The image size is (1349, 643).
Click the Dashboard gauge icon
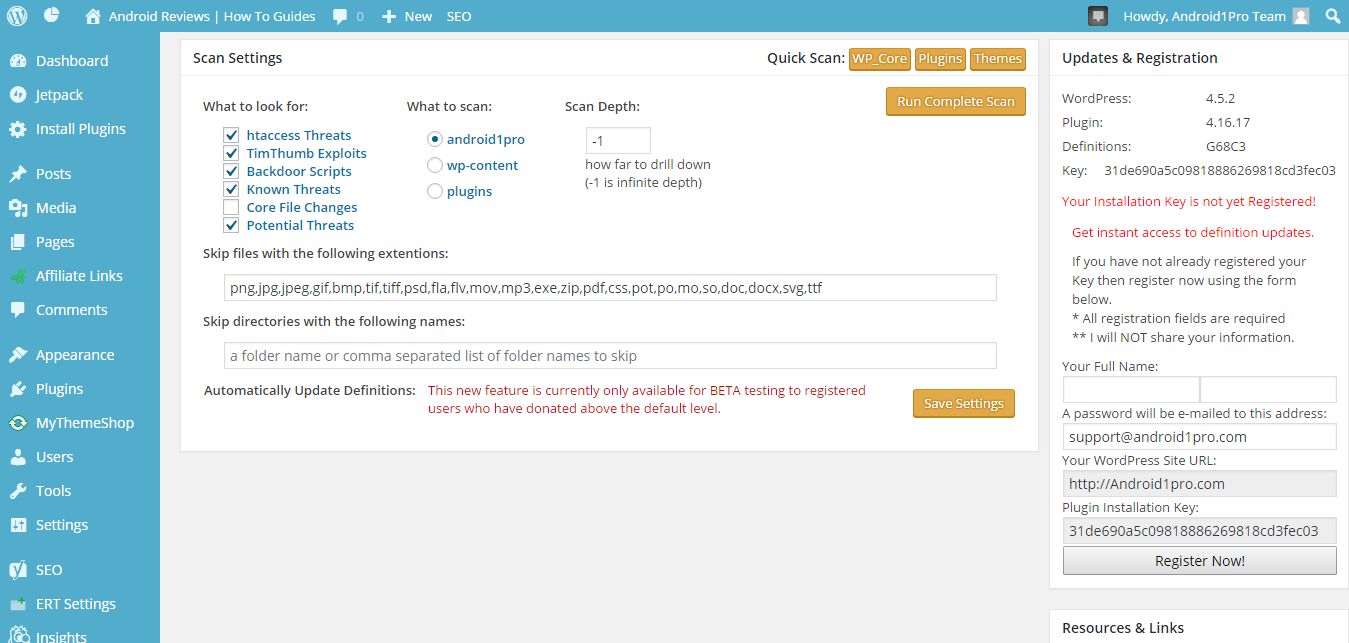18,61
